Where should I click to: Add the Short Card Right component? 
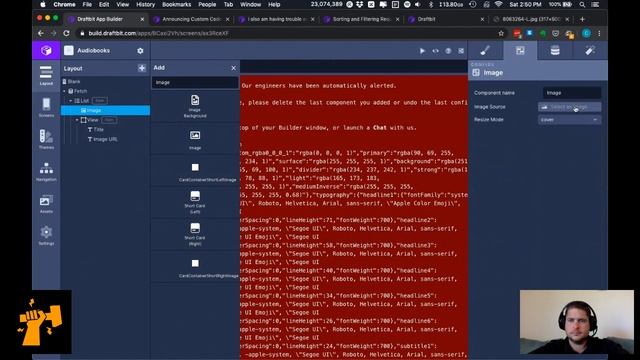click(195, 234)
